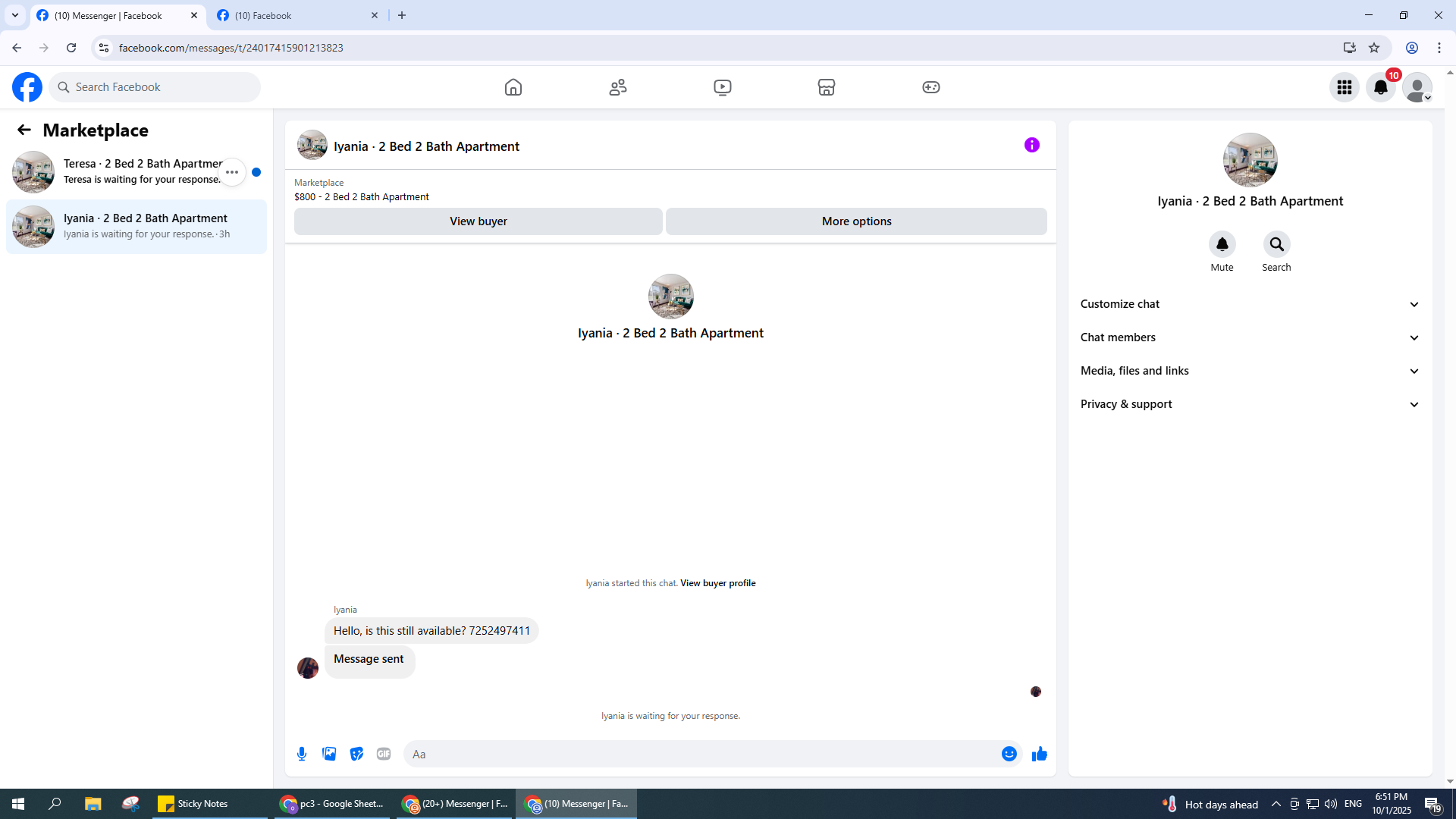This screenshot has width=1456, height=819.
Task: Open the Facebook menu grid icon
Action: coord(1345,87)
